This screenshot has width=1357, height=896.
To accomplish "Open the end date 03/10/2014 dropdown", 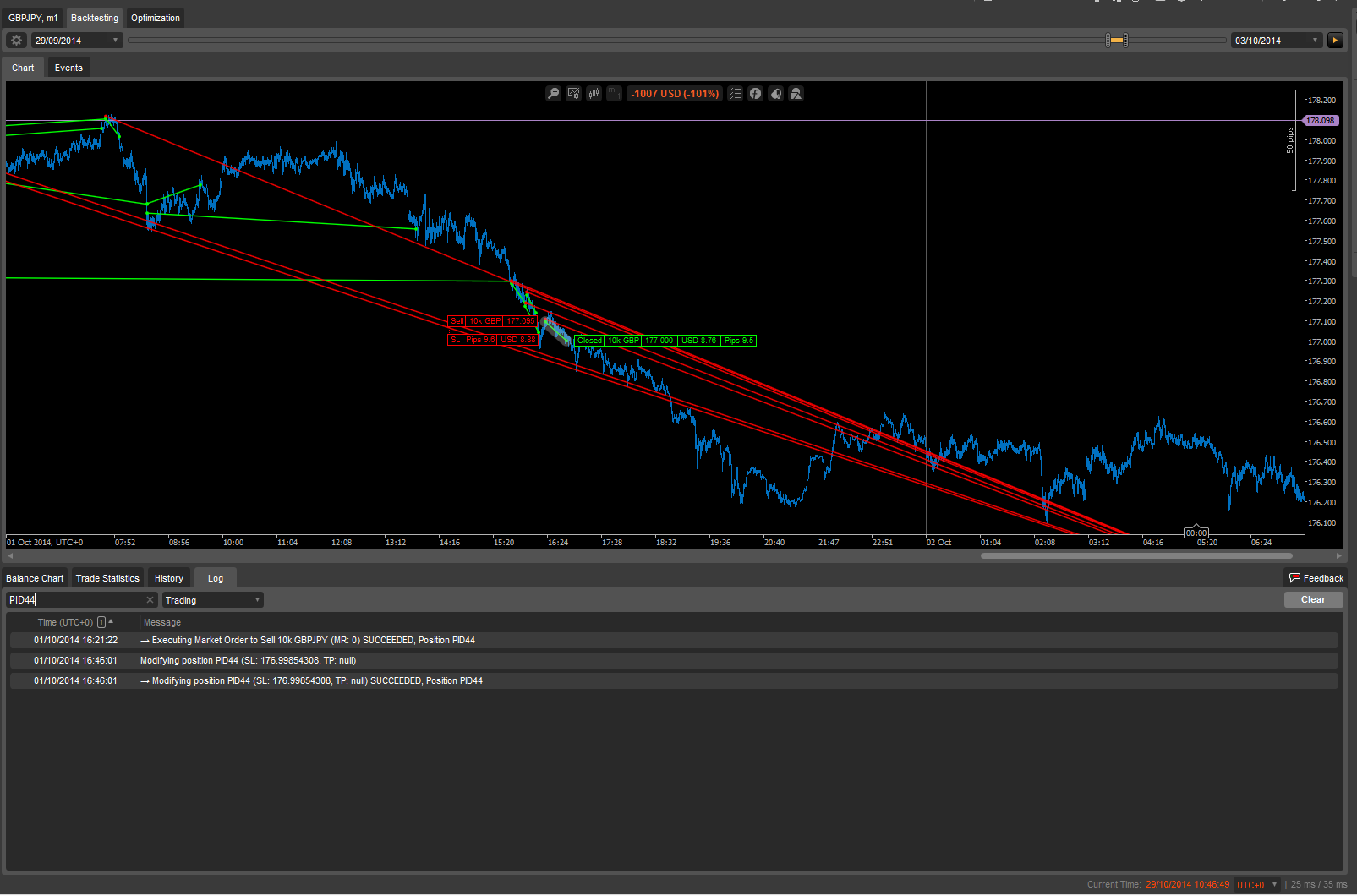I will pos(1277,41).
